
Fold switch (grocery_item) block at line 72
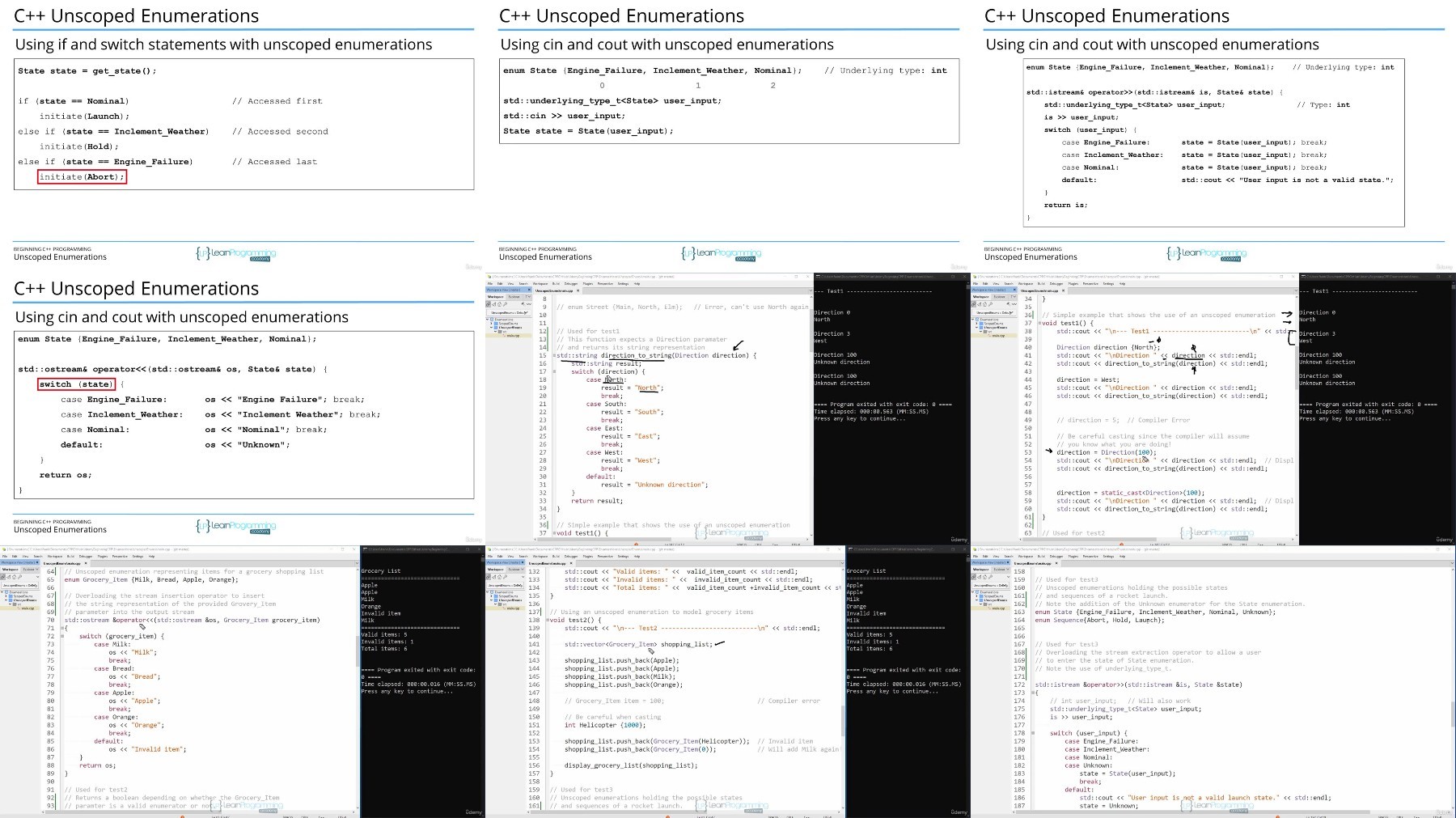62,636
